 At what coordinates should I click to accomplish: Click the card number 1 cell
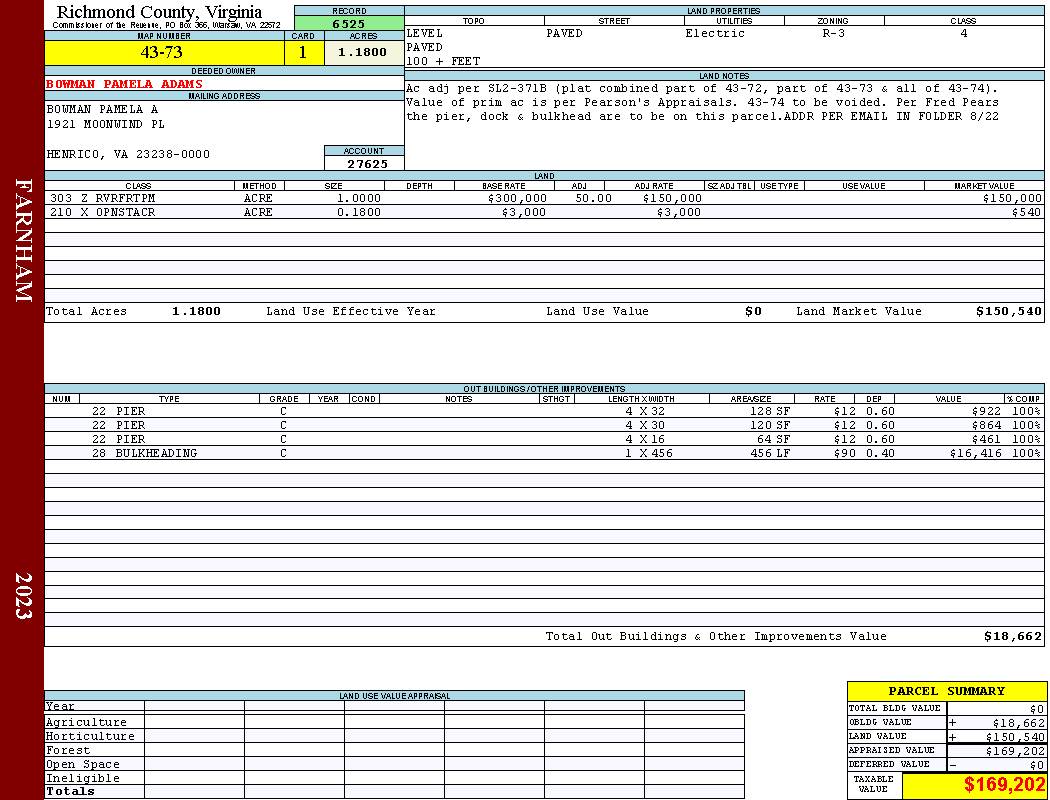[304, 52]
